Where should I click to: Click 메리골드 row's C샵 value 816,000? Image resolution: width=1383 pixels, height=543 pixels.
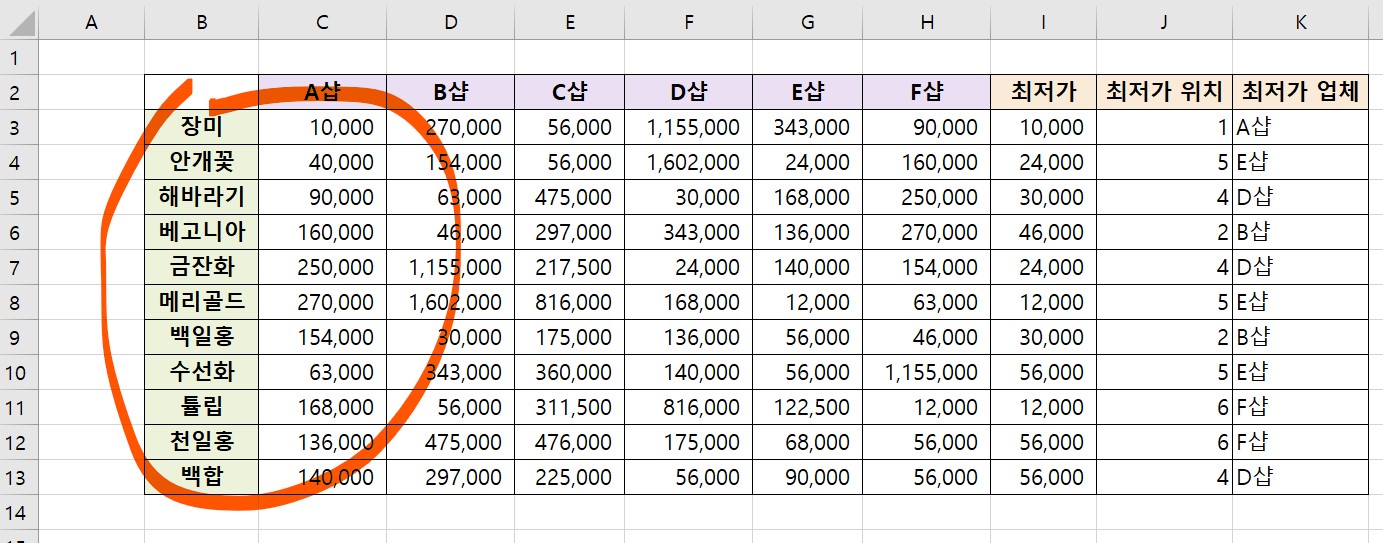[569, 302]
